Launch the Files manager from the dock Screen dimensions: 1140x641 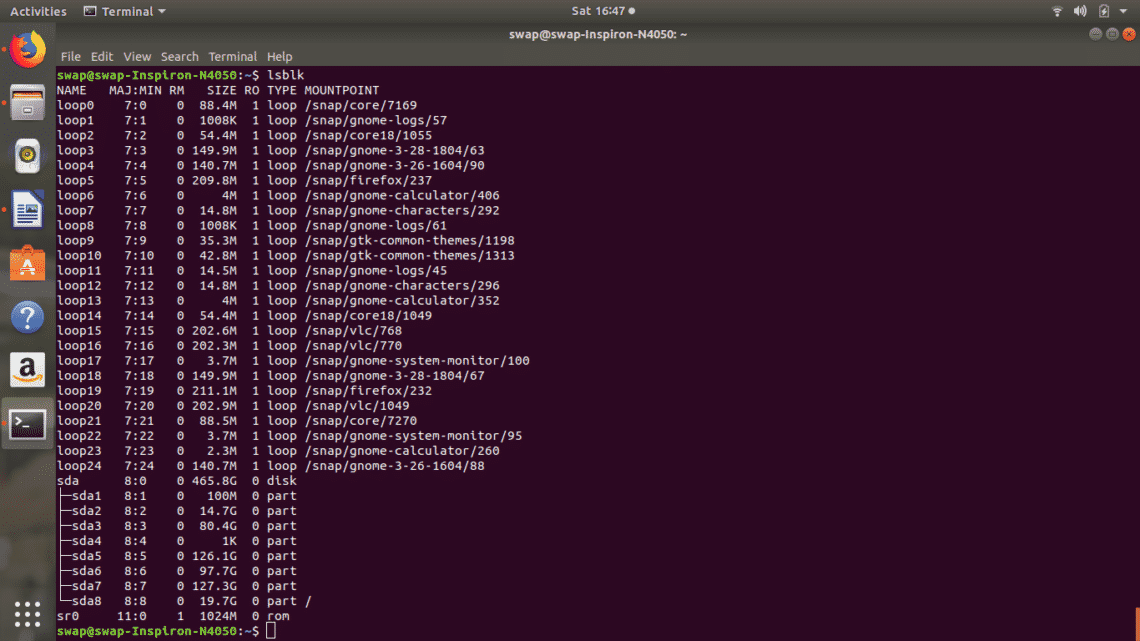(x=28, y=102)
